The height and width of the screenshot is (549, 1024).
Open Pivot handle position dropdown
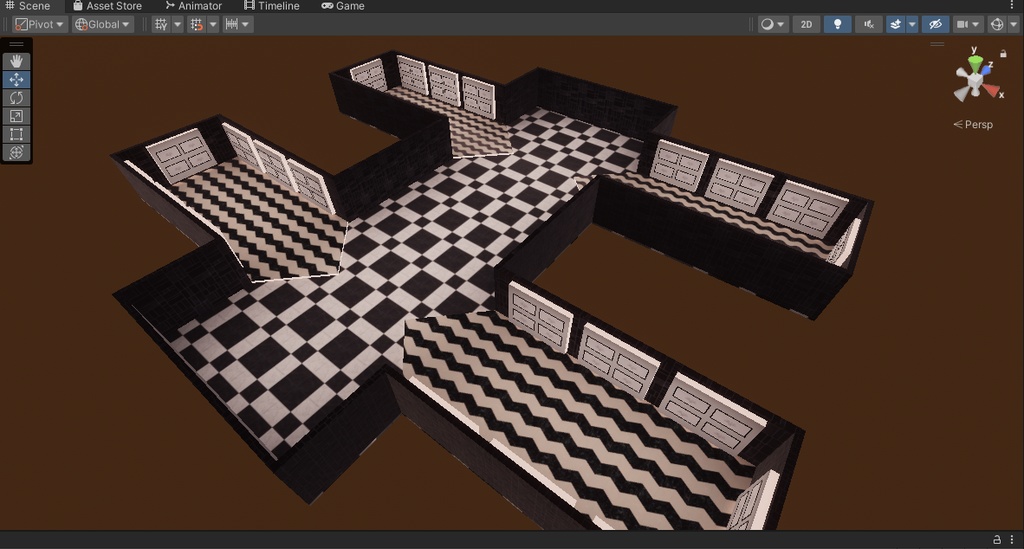[40, 24]
